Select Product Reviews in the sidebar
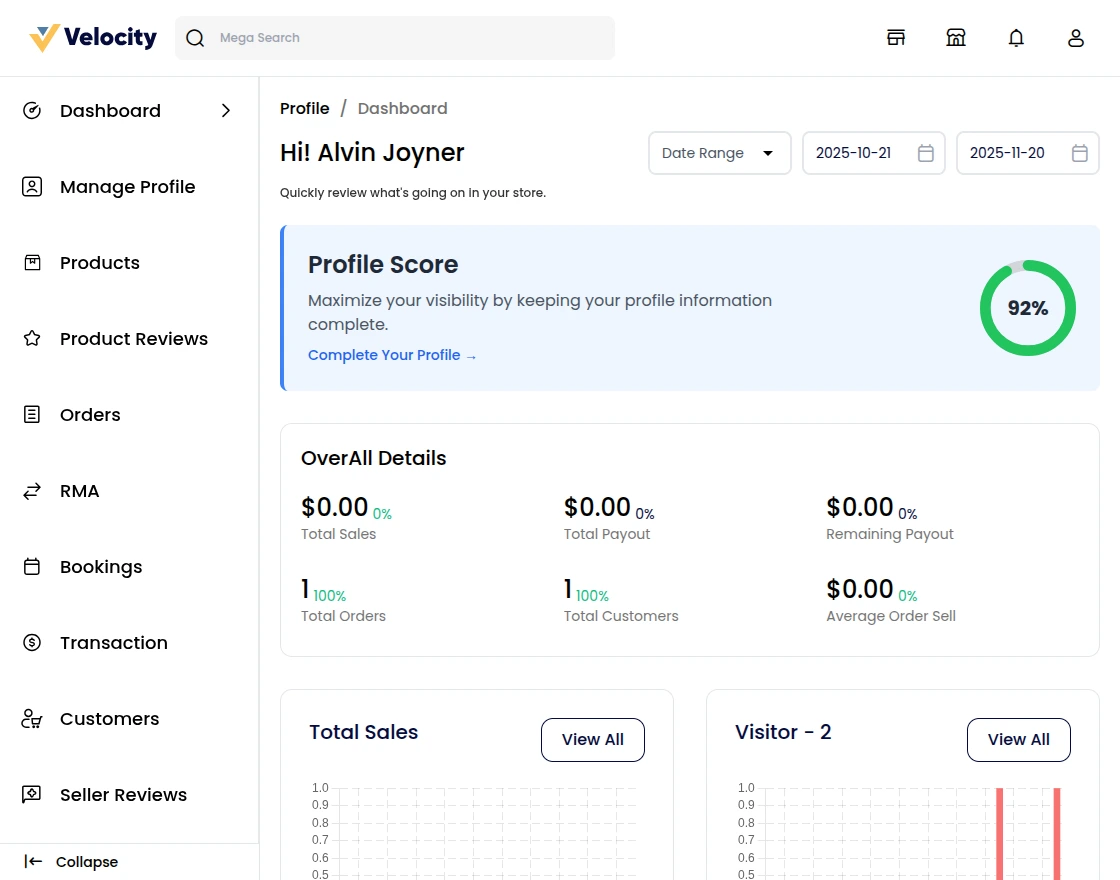 coord(133,339)
